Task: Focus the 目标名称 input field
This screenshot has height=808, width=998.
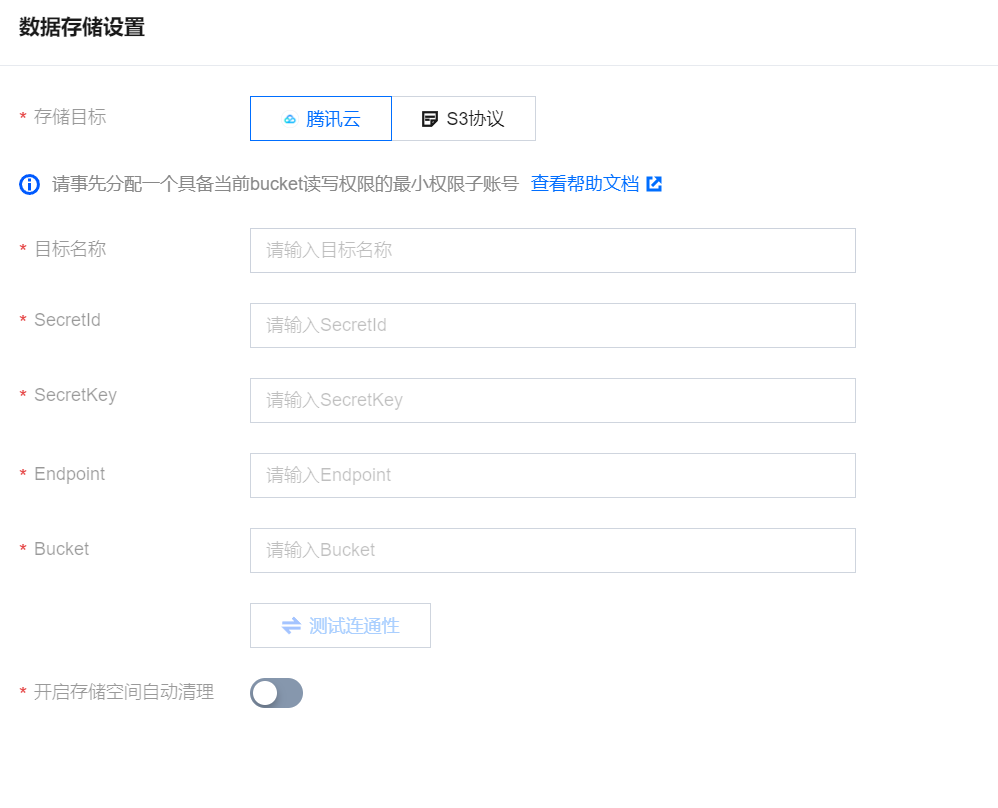Action: [x=552, y=250]
